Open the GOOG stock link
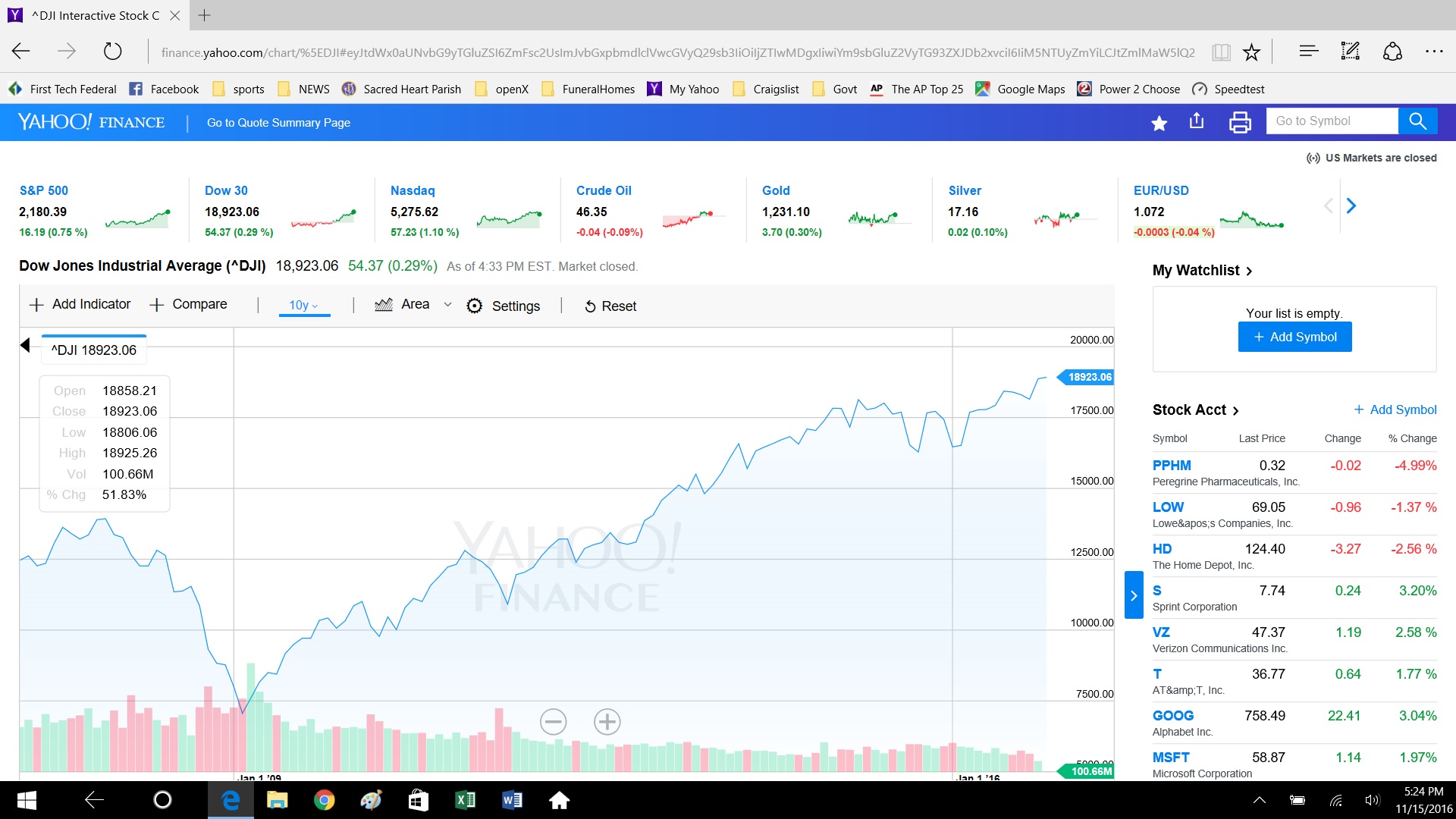1456x819 pixels. coord(1172,715)
